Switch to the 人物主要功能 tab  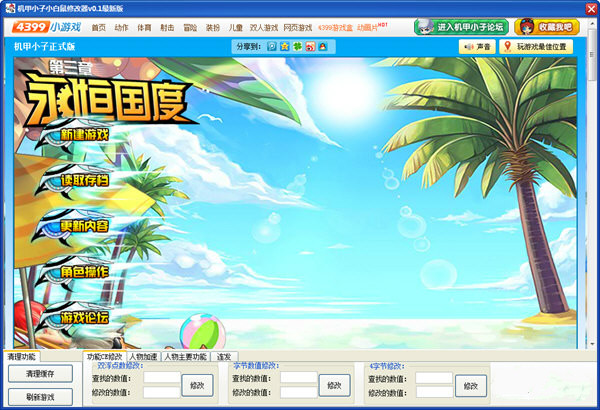[185, 356]
